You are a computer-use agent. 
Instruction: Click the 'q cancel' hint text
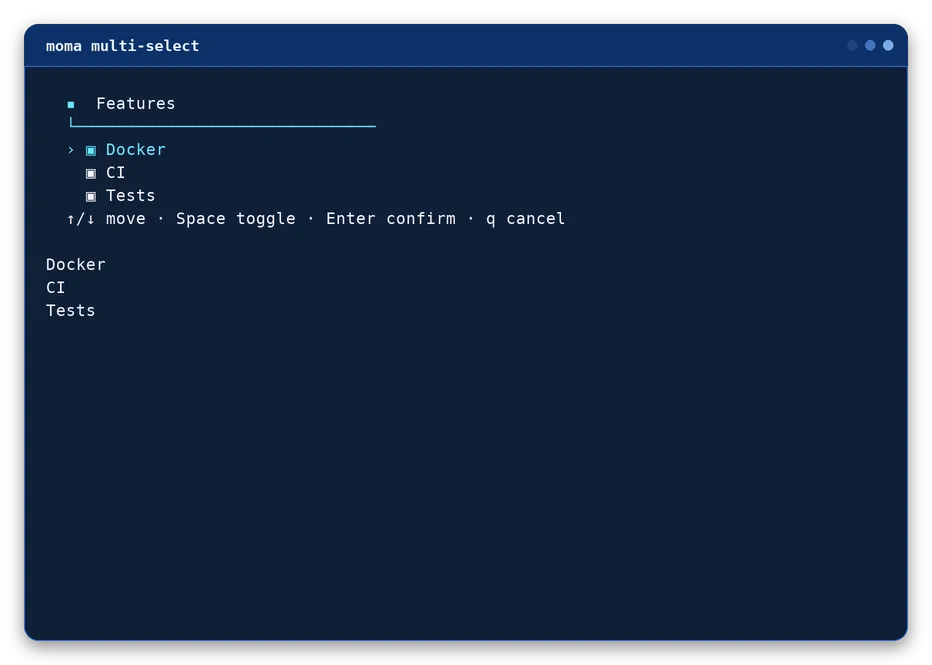(525, 219)
